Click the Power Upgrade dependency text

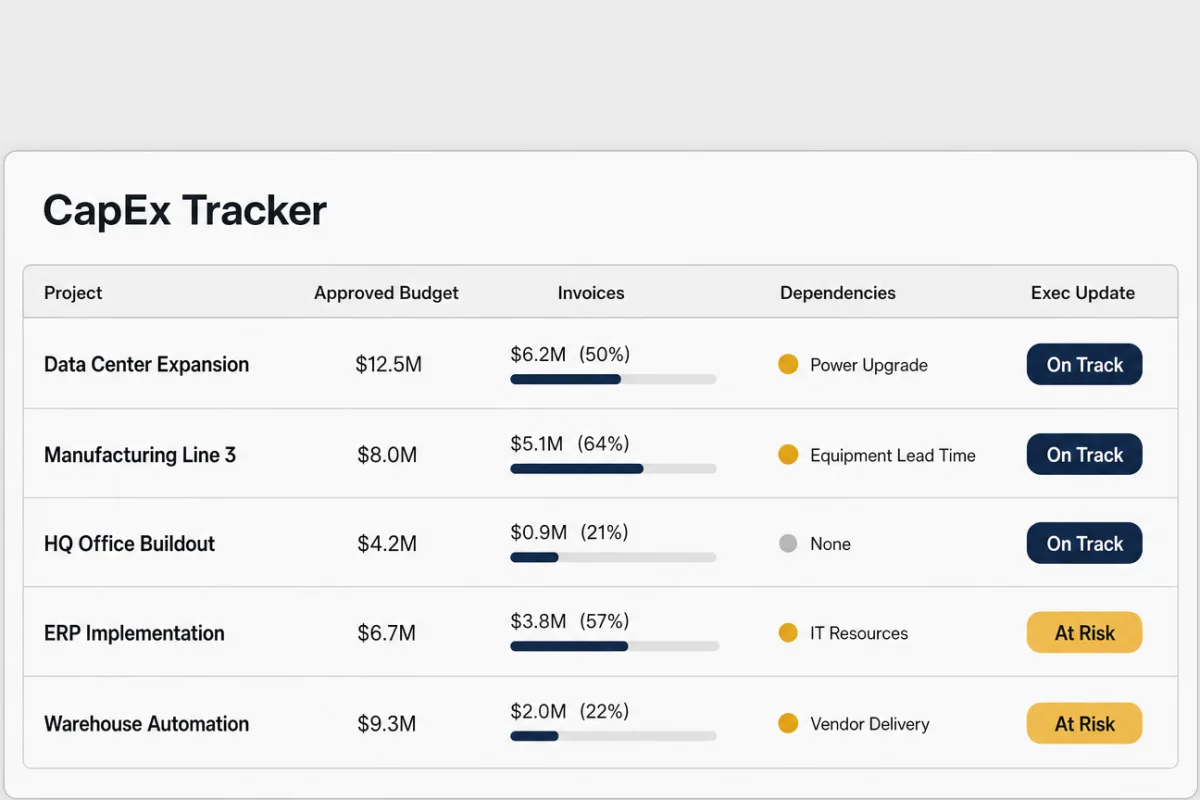click(869, 365)
